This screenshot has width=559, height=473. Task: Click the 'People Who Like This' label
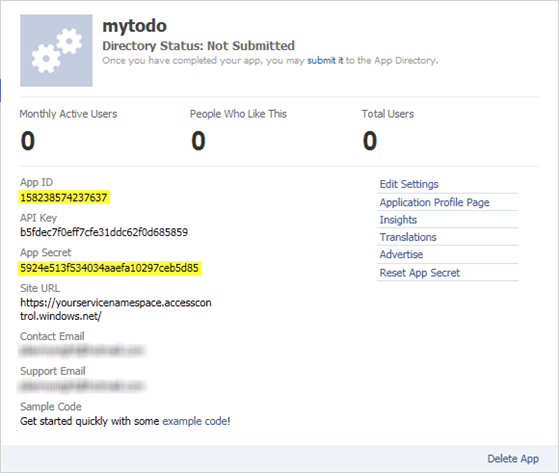point(238,114)
